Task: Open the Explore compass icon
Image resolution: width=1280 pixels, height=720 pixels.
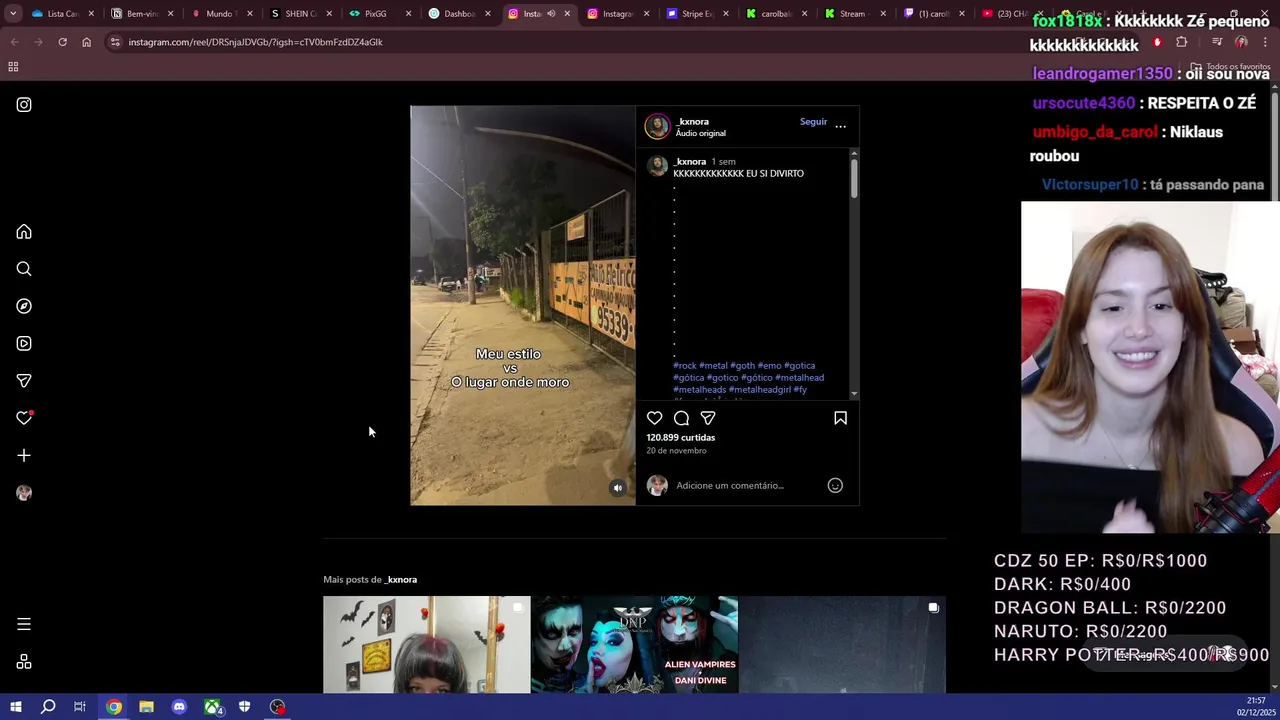Action: tap(24, 306)
